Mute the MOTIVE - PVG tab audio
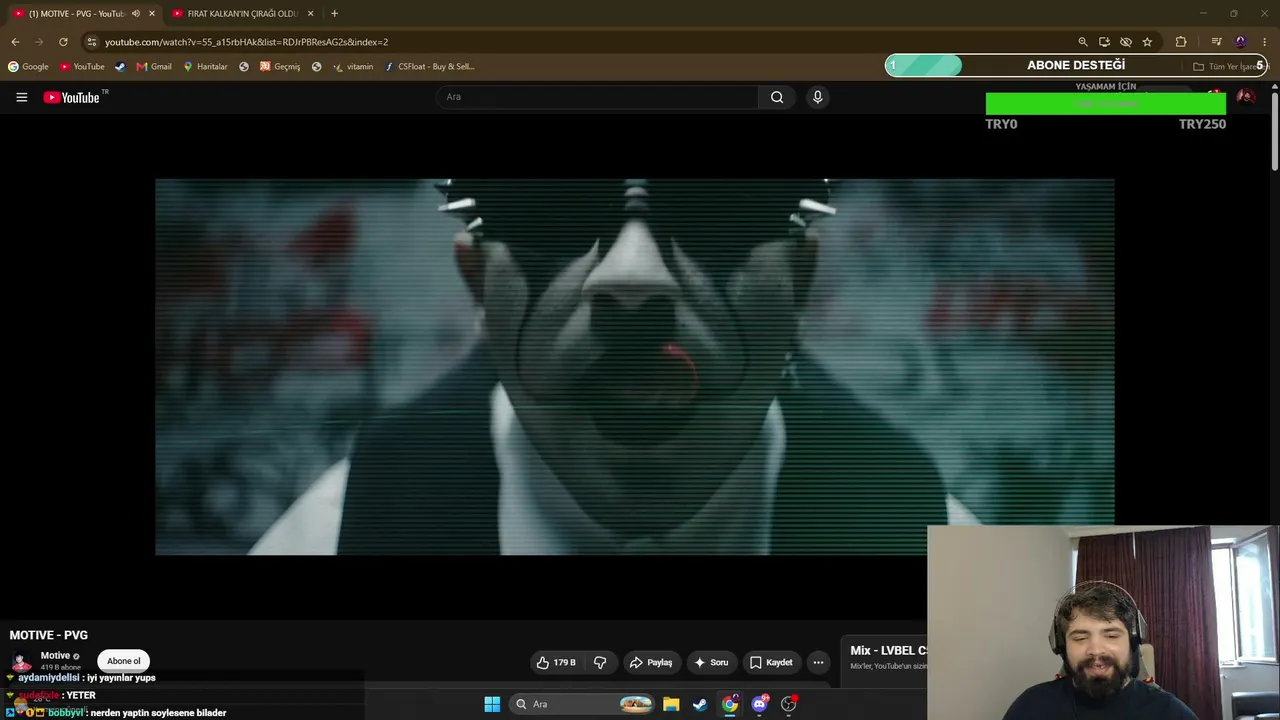Viewport: 1280px width, 720px height. 136,14
